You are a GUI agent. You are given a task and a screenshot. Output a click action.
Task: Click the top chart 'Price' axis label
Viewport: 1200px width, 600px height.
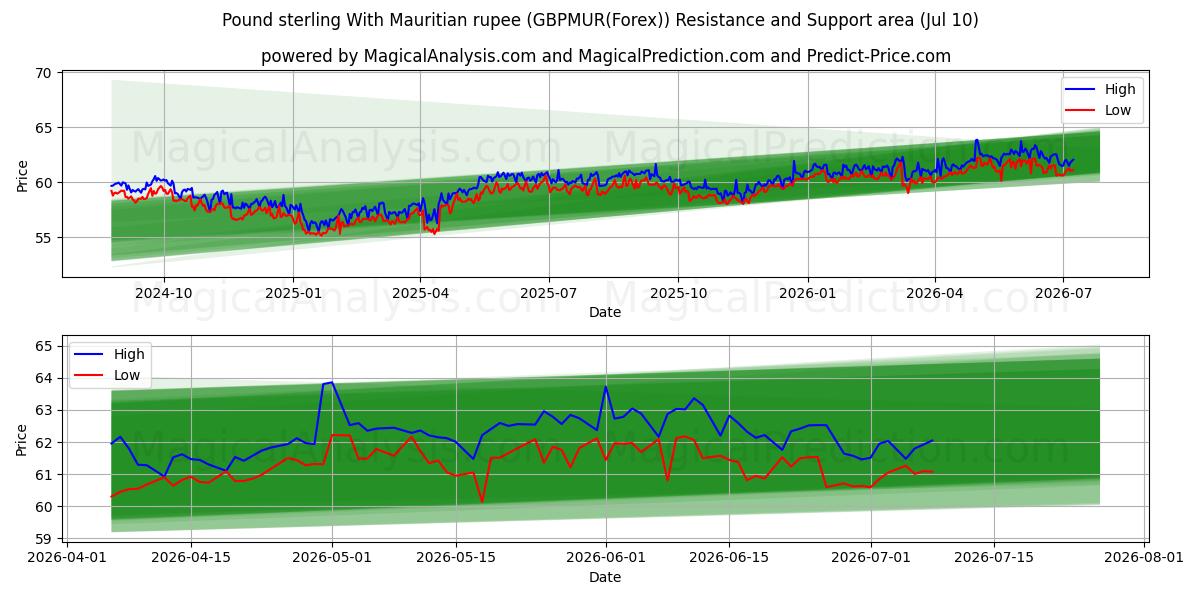22,173
